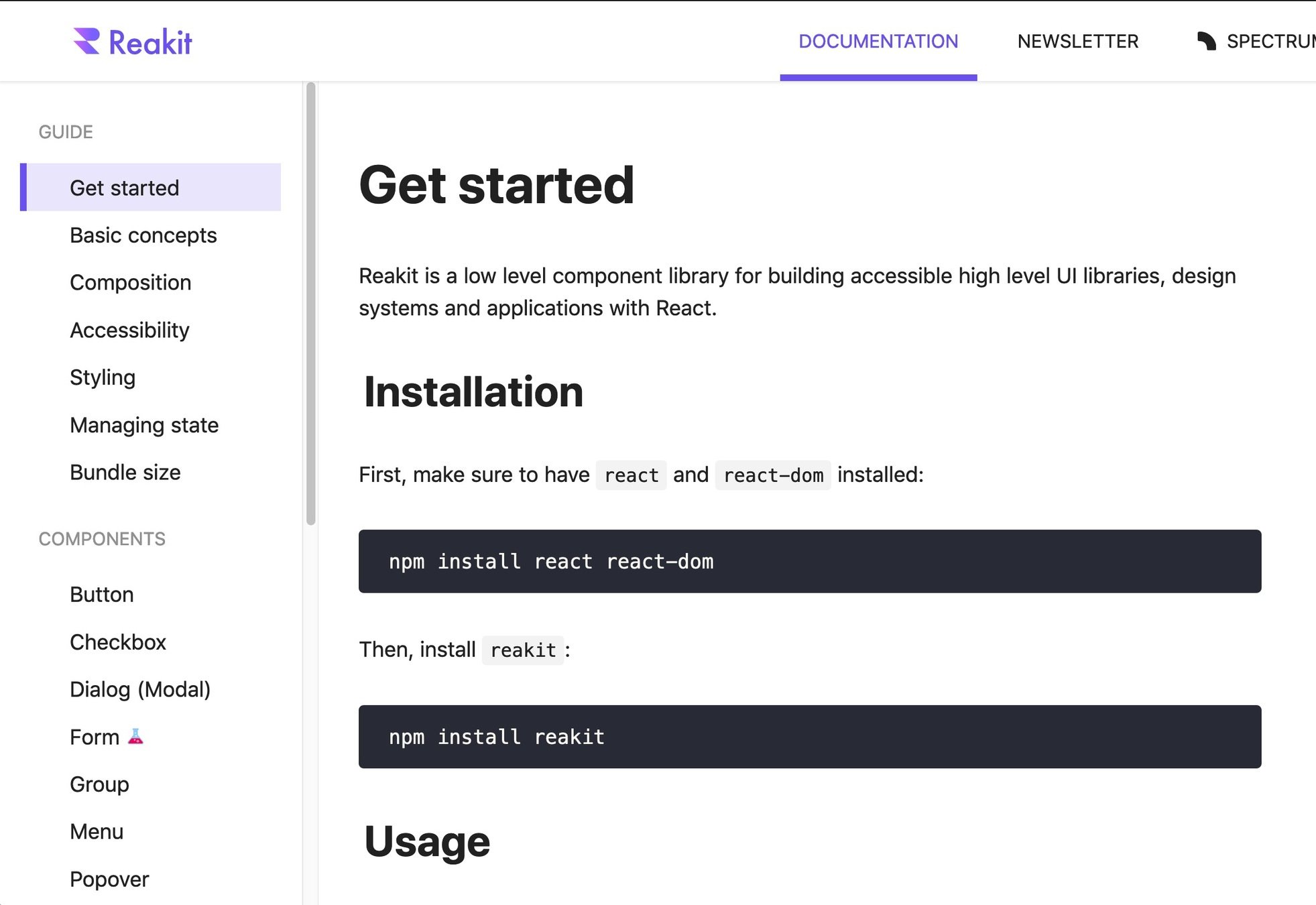Click the npm install reakit code block
Image resolution: width=1316 pixels, height=905 pixels.
(809, 737)
